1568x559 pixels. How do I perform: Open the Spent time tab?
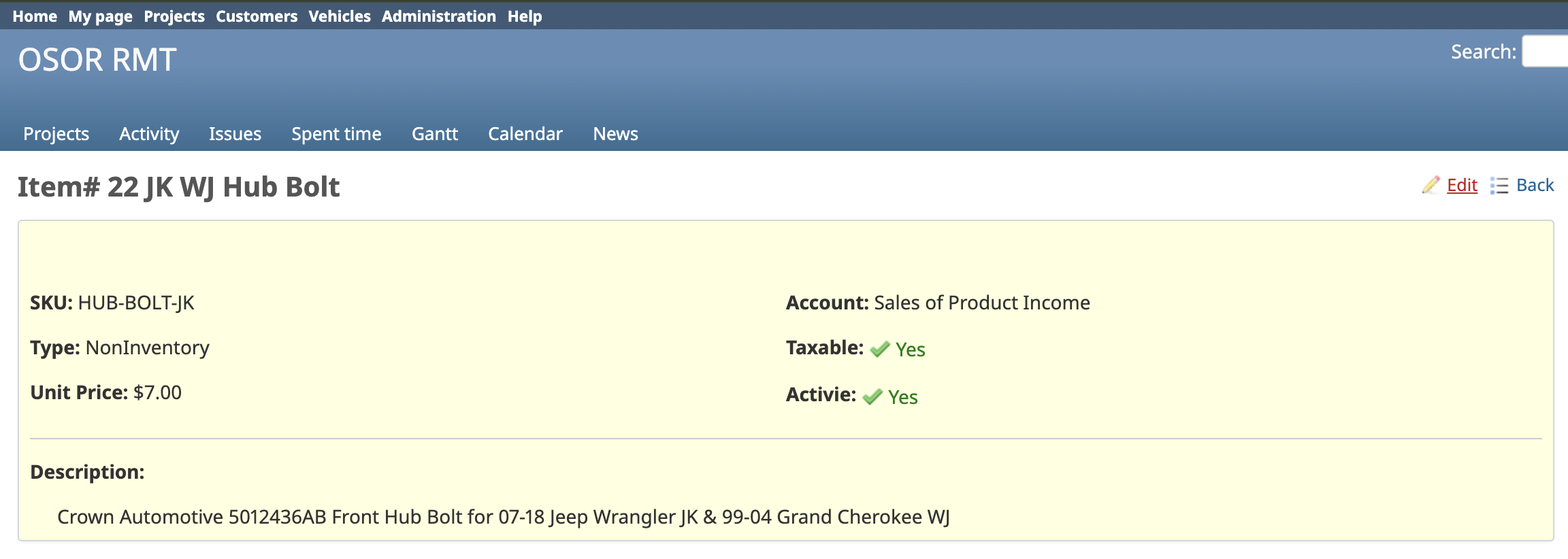pos(336,134)
